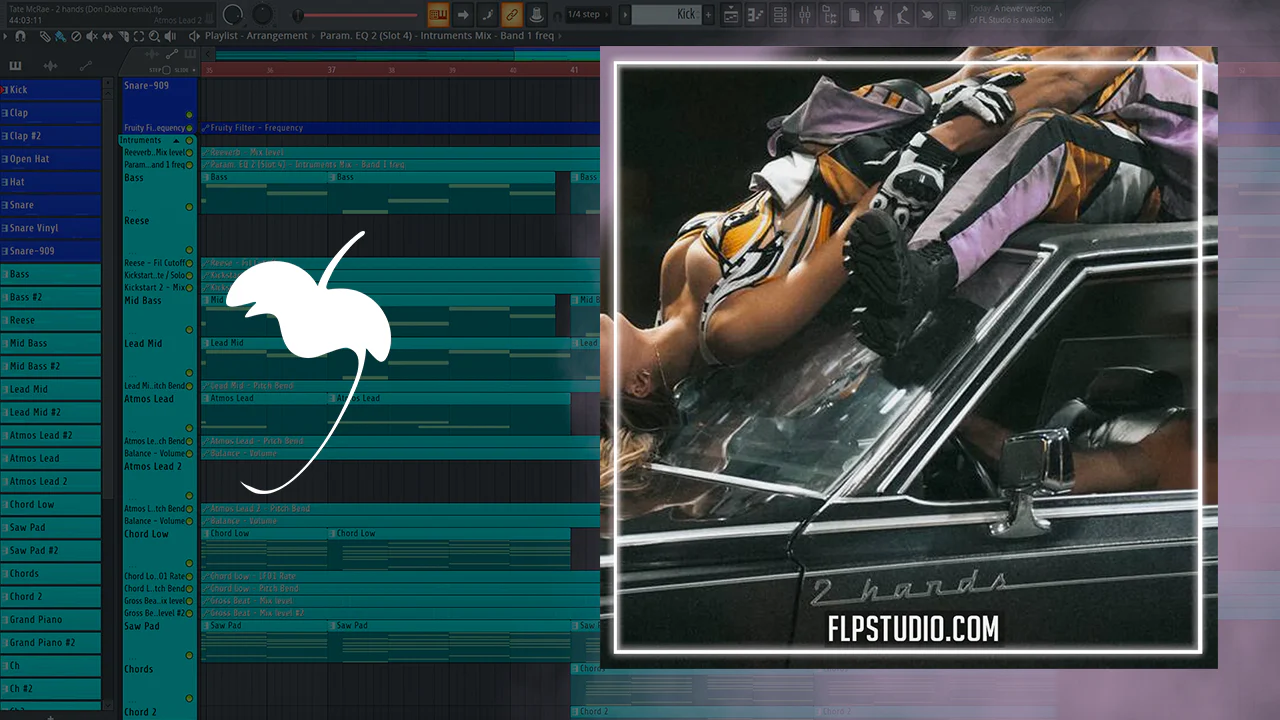The image size is (1280, 720).
Task: Toggle the playlist magnet snap icon
Action: coord(20,36)
